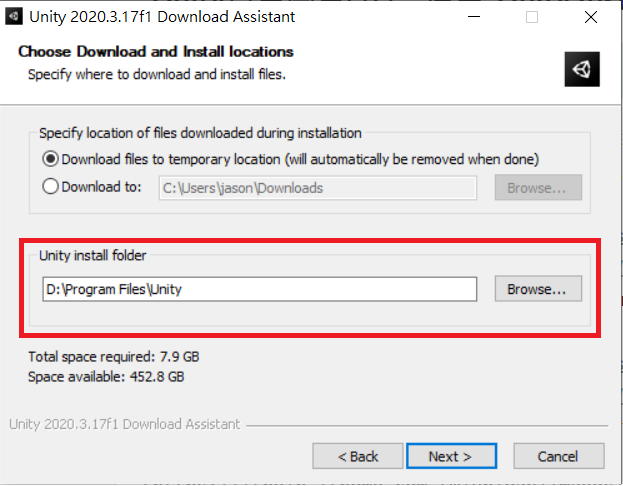Click the Specify where to download subtitle text
Viewport: 623px width, 486px height.
157,74
